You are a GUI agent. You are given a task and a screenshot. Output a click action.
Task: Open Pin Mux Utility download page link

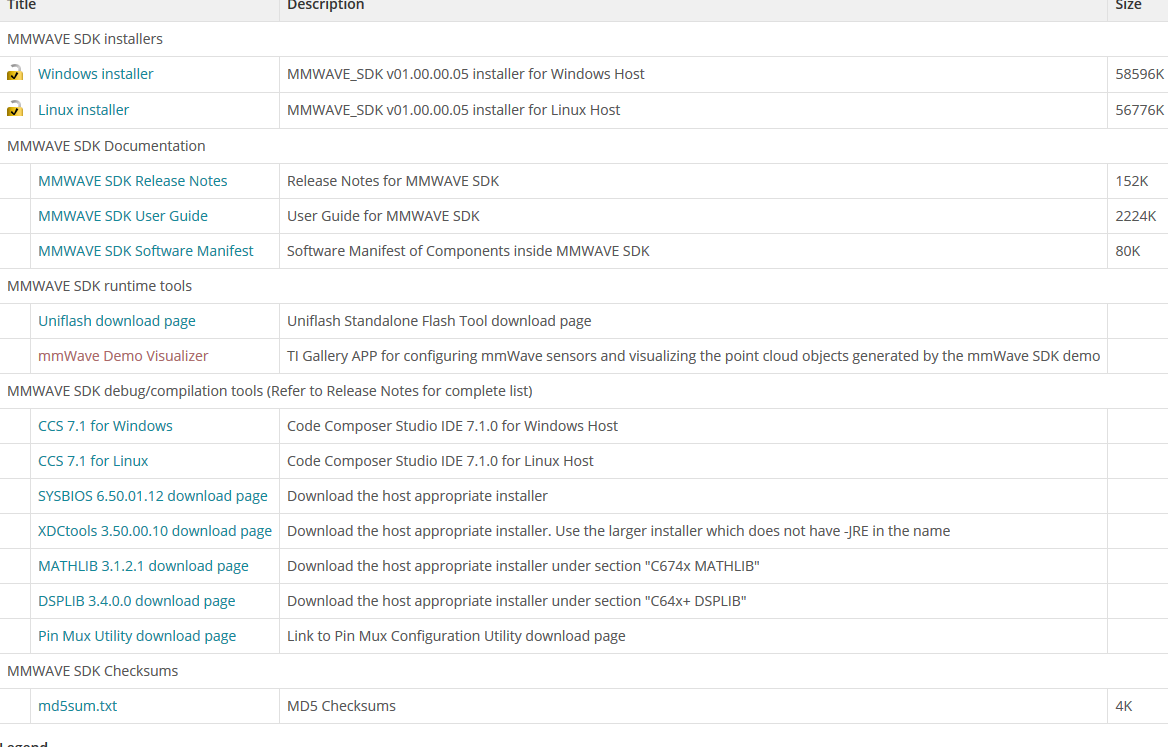(137, 636)
